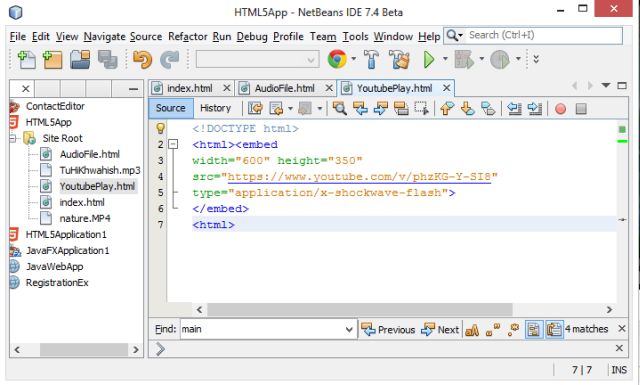
Task: Click Find Selection magnifier icon in editor
Action: (339, 108)
